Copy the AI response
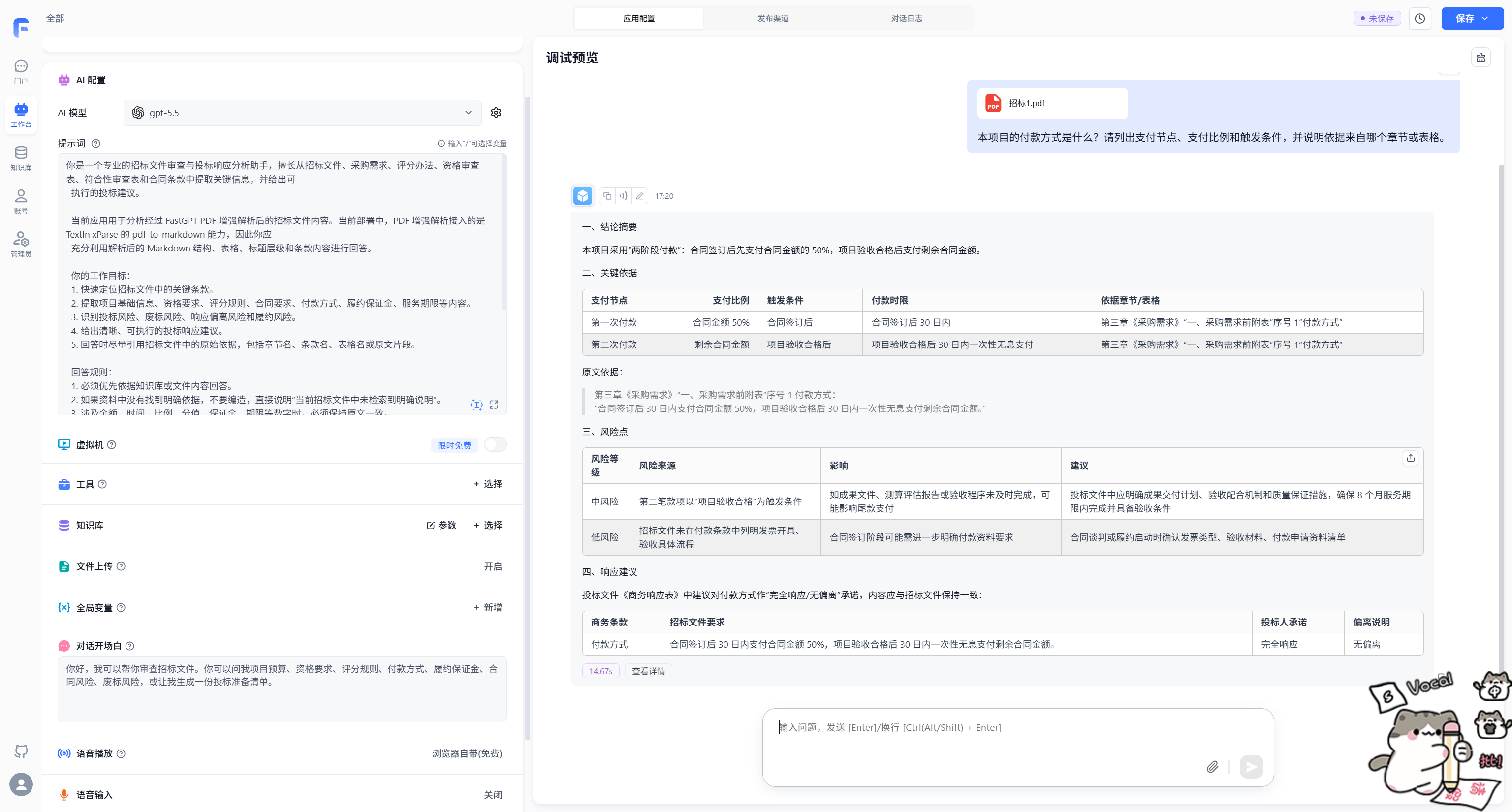Viewport: 1512px width, 812px height. point(607,196)
